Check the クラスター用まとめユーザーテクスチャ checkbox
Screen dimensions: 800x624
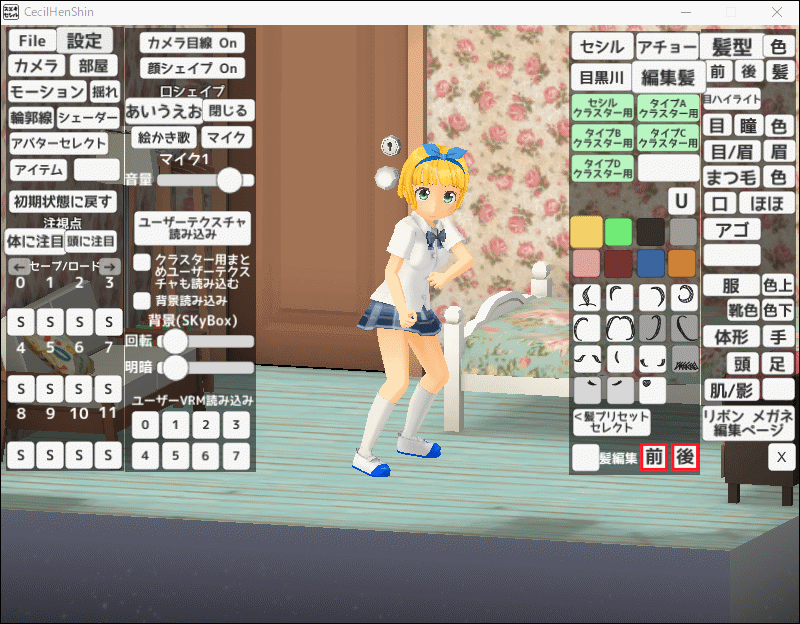tap(143, 262)
